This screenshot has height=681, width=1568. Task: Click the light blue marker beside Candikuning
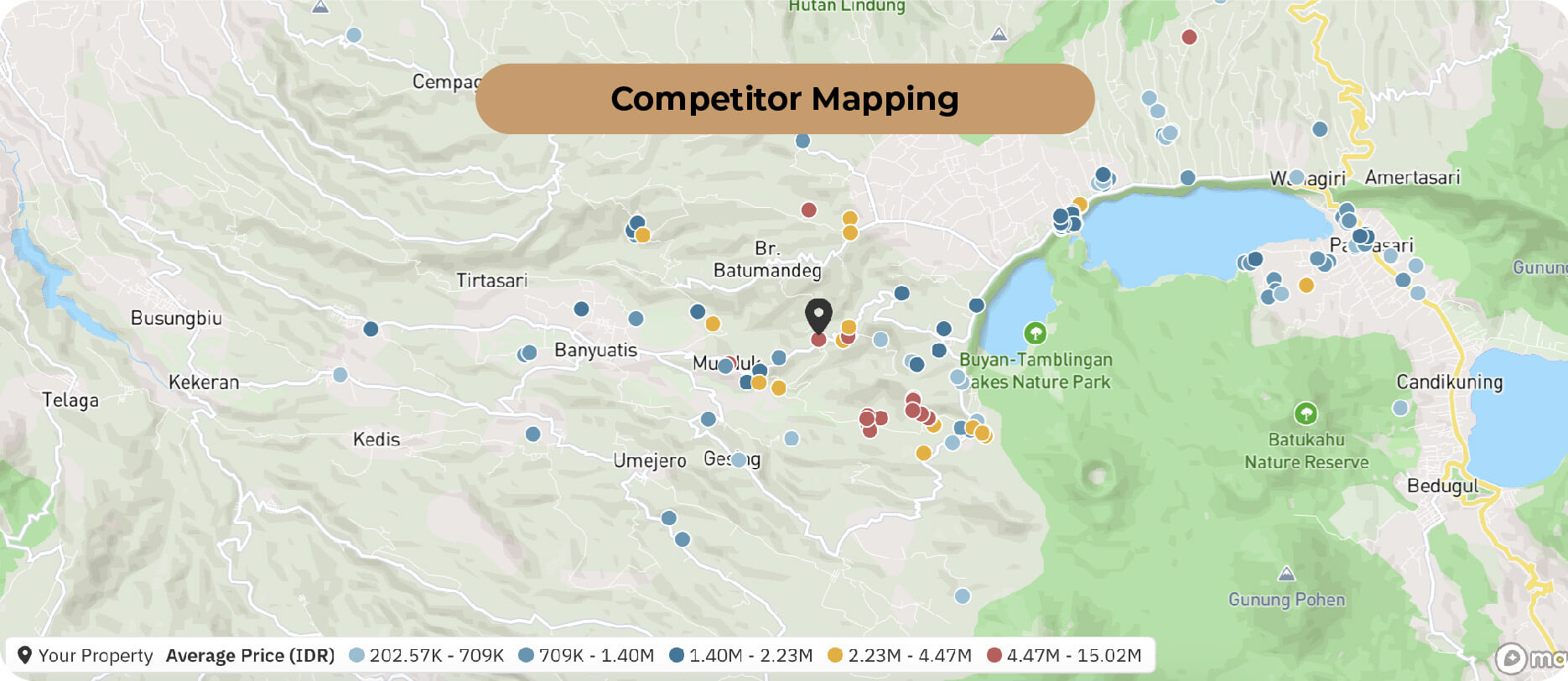[x=1399, y=408]
